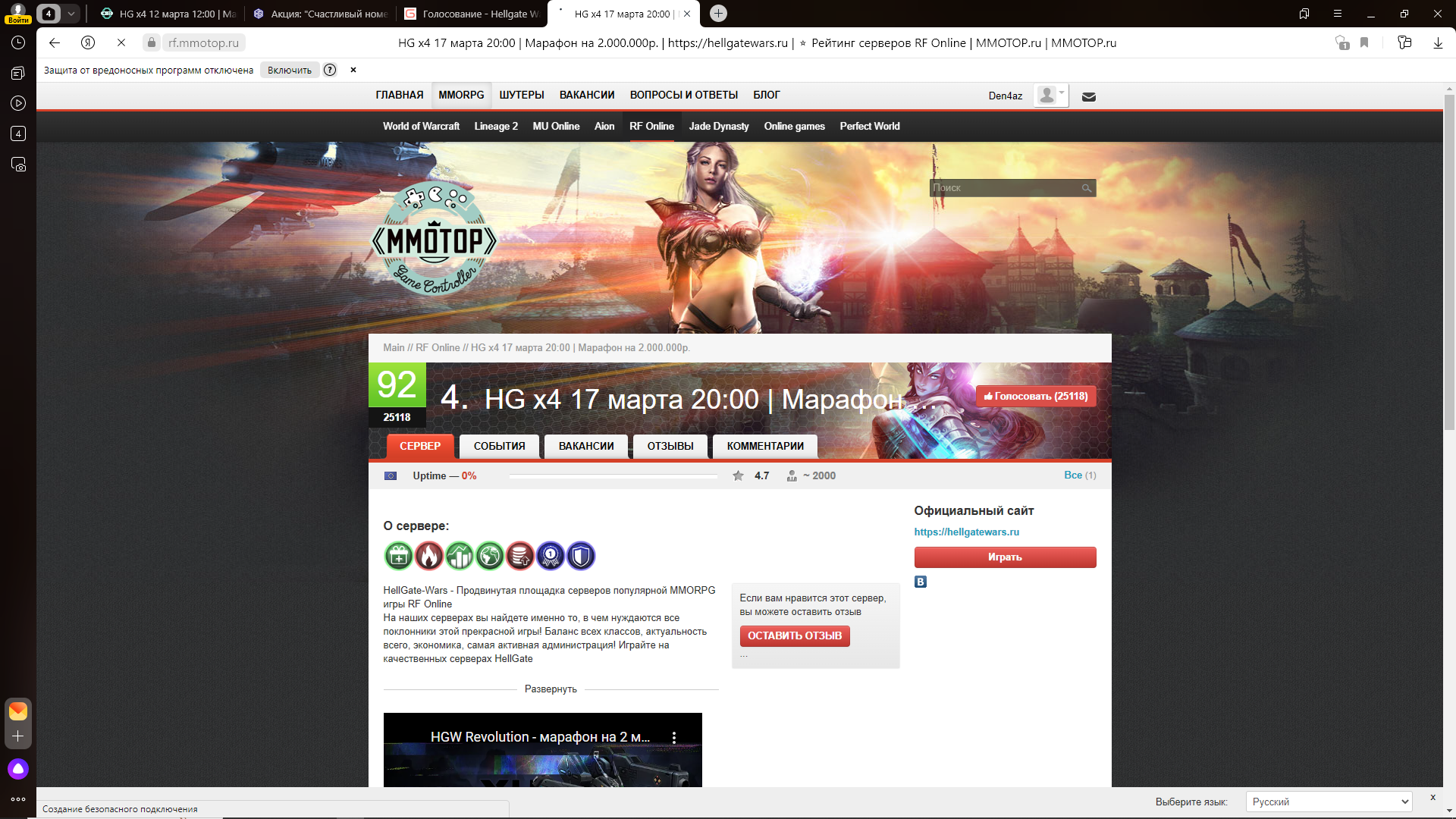Open the browser hamburger menu
1456x819 pixels.
click(x=1338, y=14)
